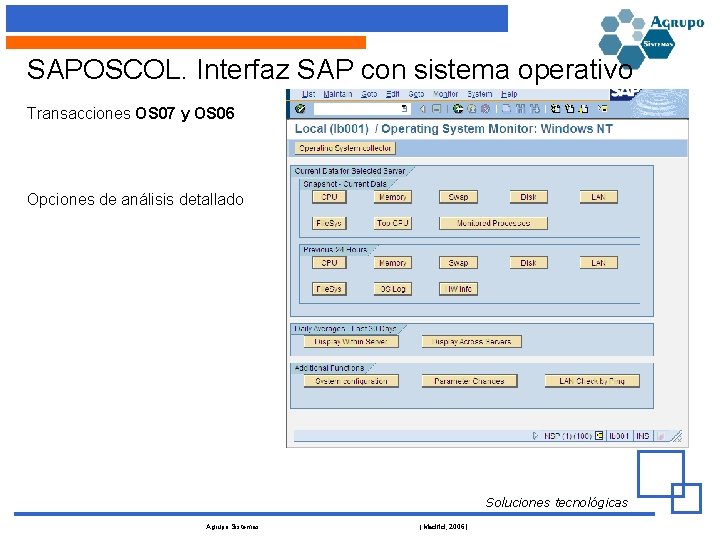Open the Maintain menu

(x=338, y=94)
